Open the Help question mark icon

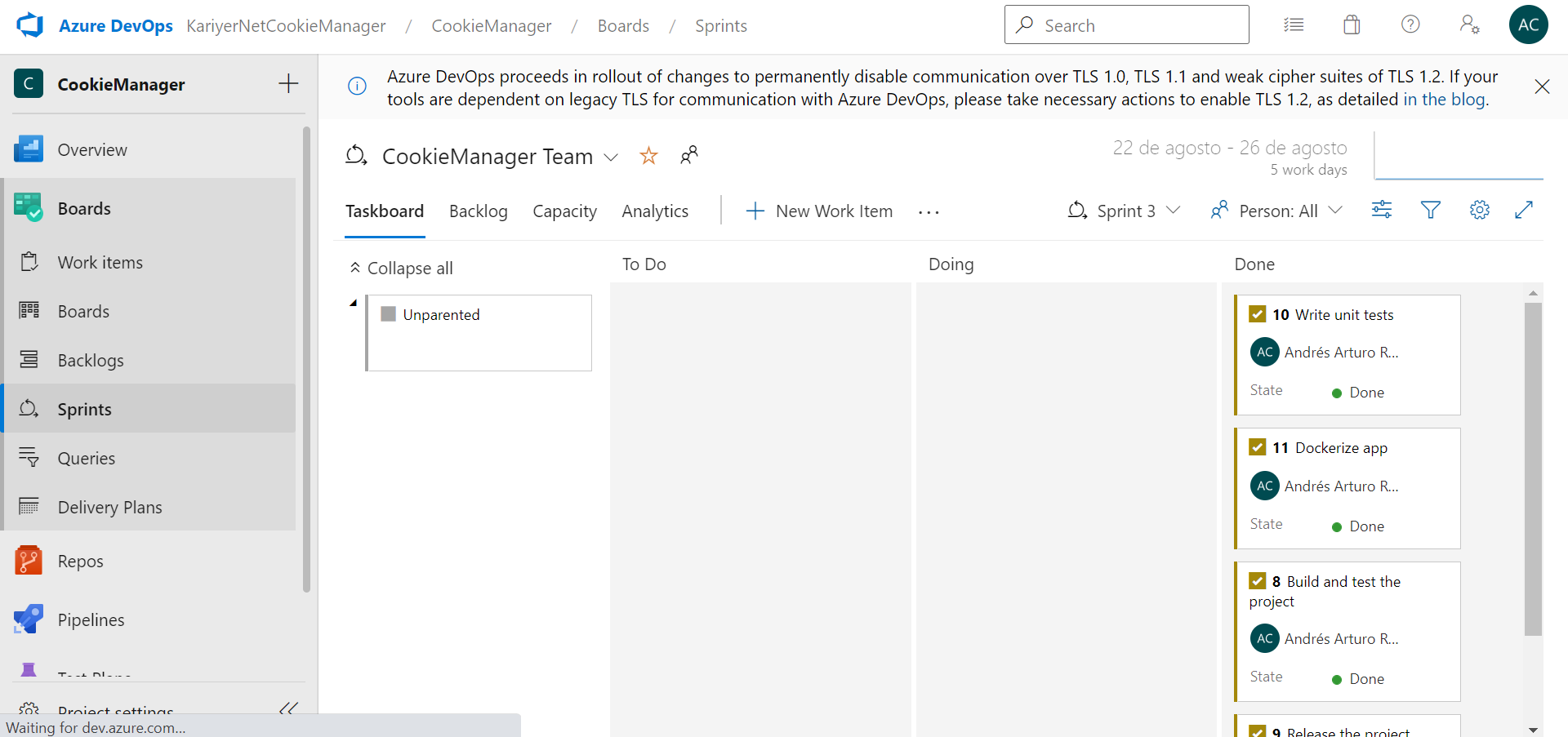click(1410, 24)
